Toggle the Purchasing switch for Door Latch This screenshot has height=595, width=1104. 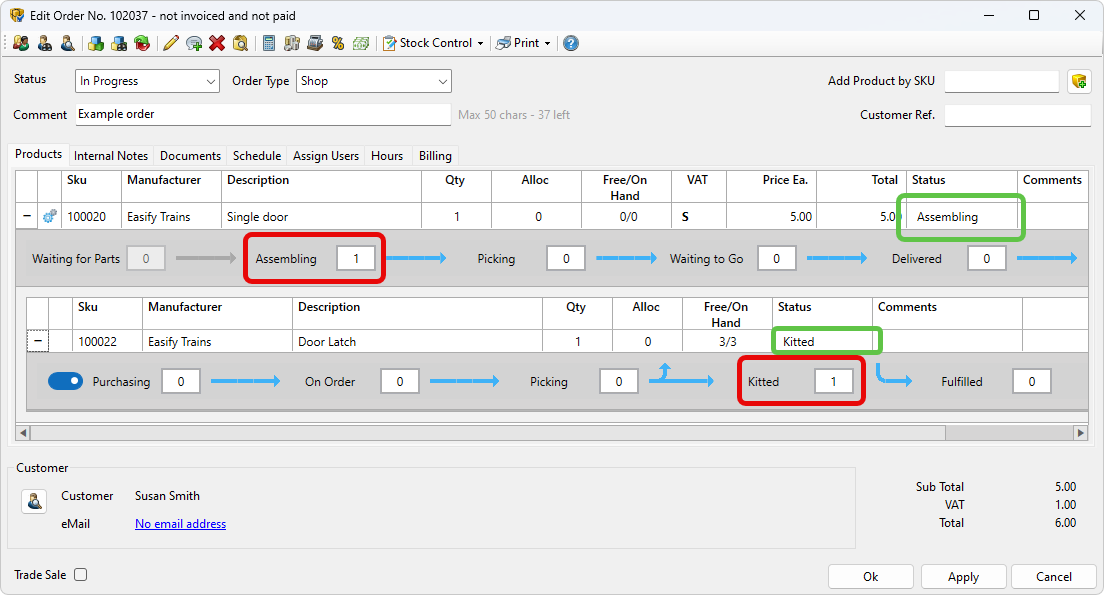click(65, 381)
